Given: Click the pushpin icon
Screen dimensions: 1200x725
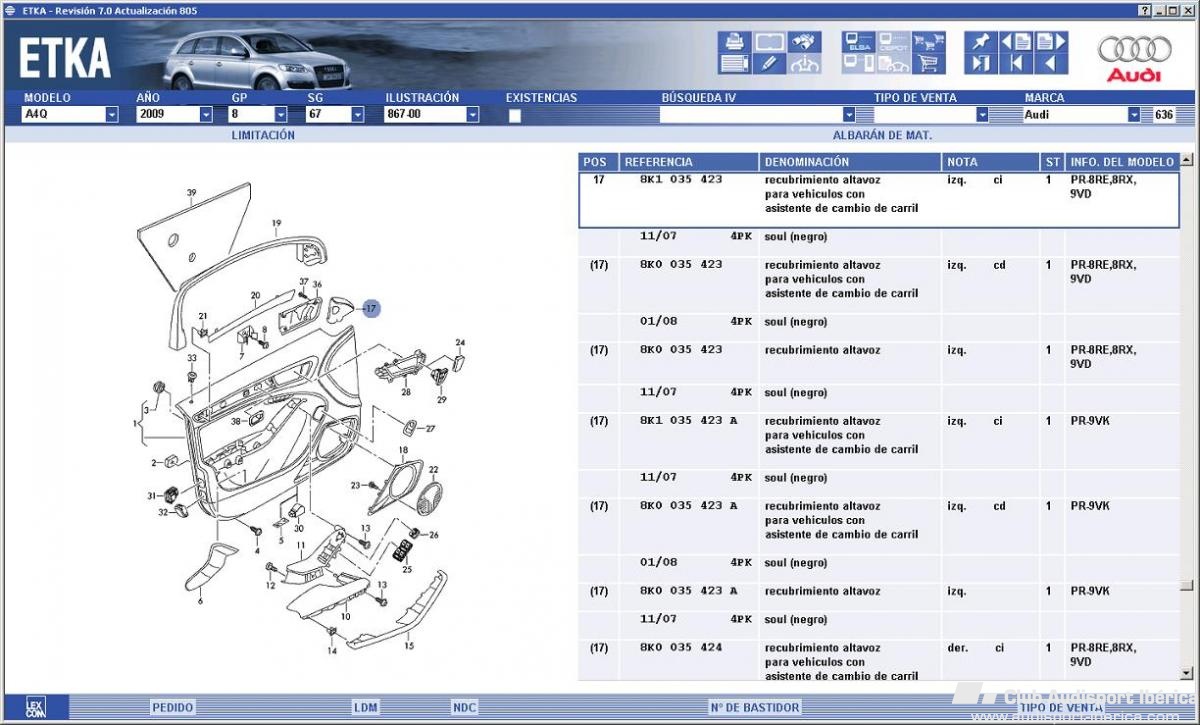Looking at the screenshot, I should click(x=981, y=42).
